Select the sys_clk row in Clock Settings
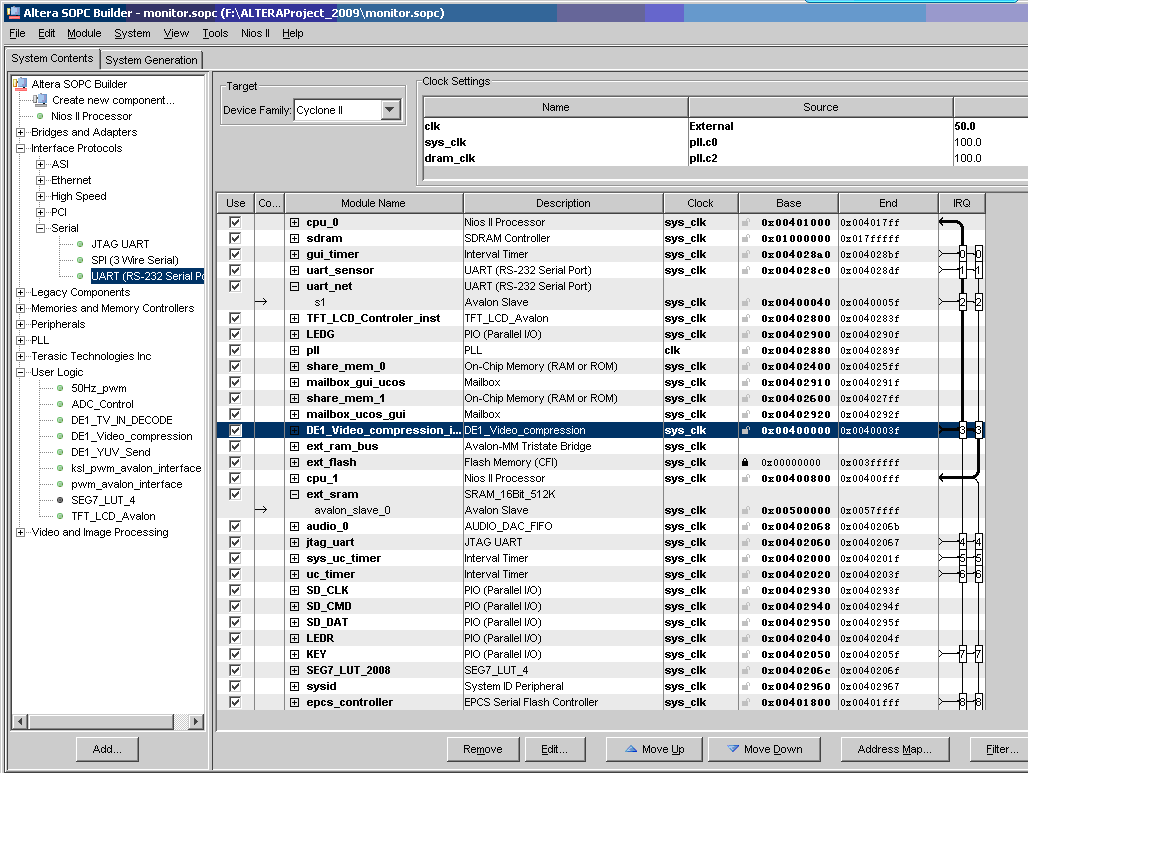 [726, 142]
